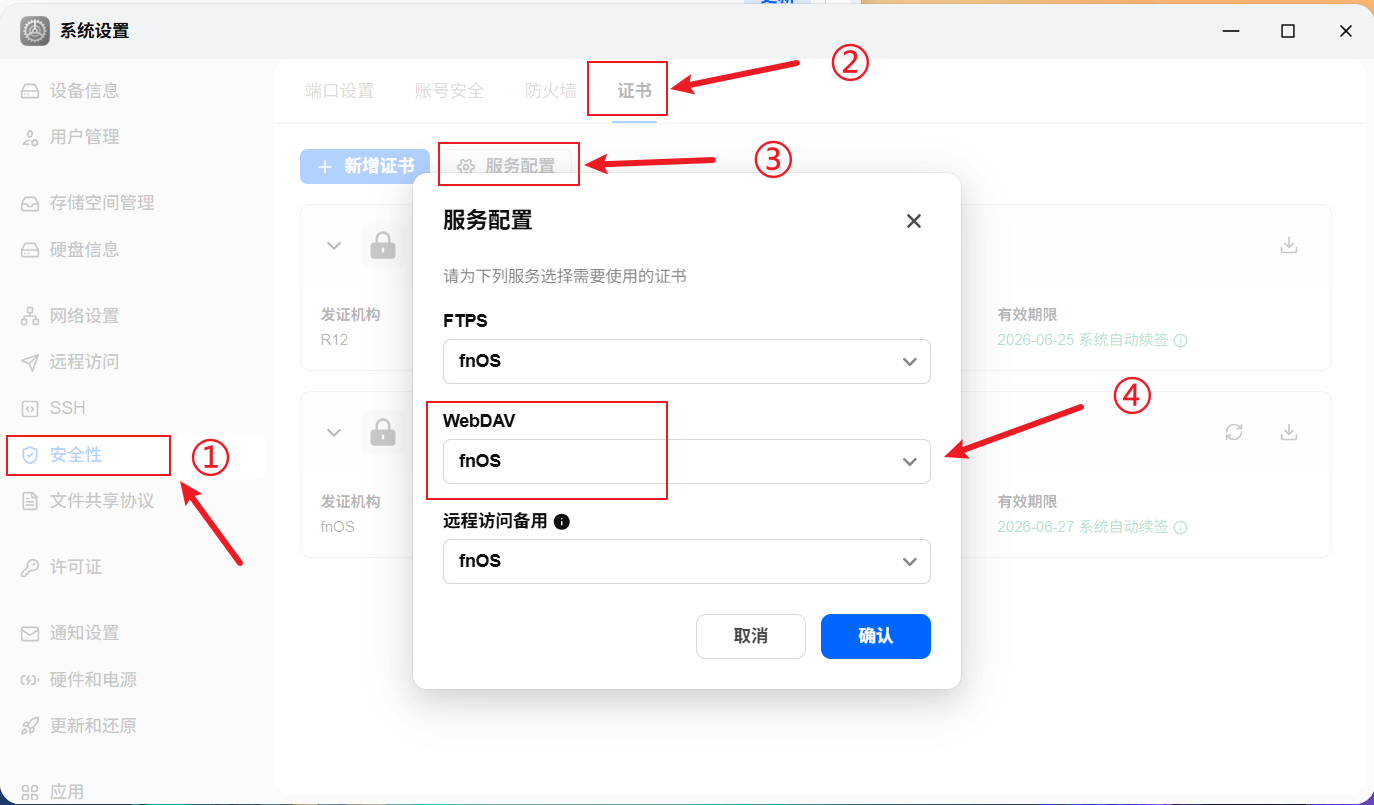1374x805 pixels.
Task: Click the gear icon on 服务配置 button
Action: point(466,166)
